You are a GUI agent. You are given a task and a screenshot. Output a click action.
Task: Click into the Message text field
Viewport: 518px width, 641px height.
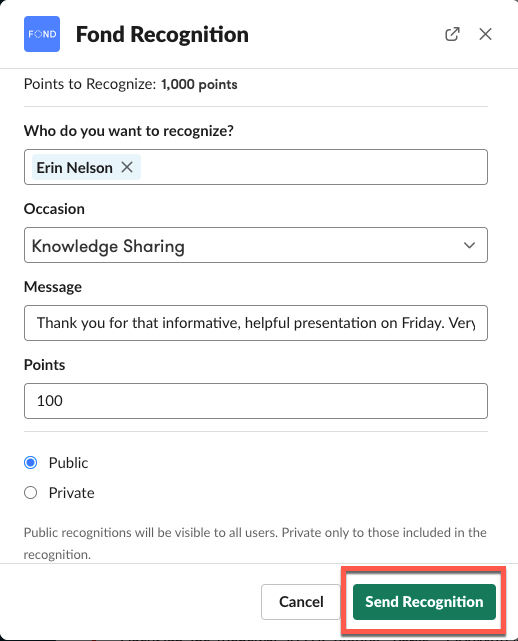[x=256, y=323]
